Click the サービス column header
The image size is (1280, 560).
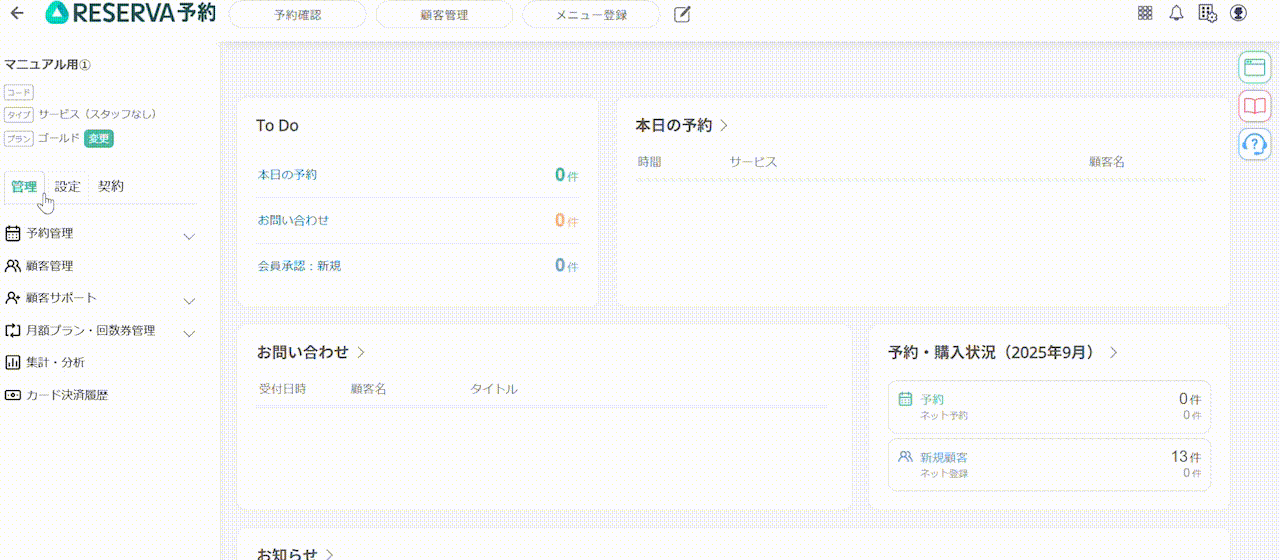tap(753, 161)
